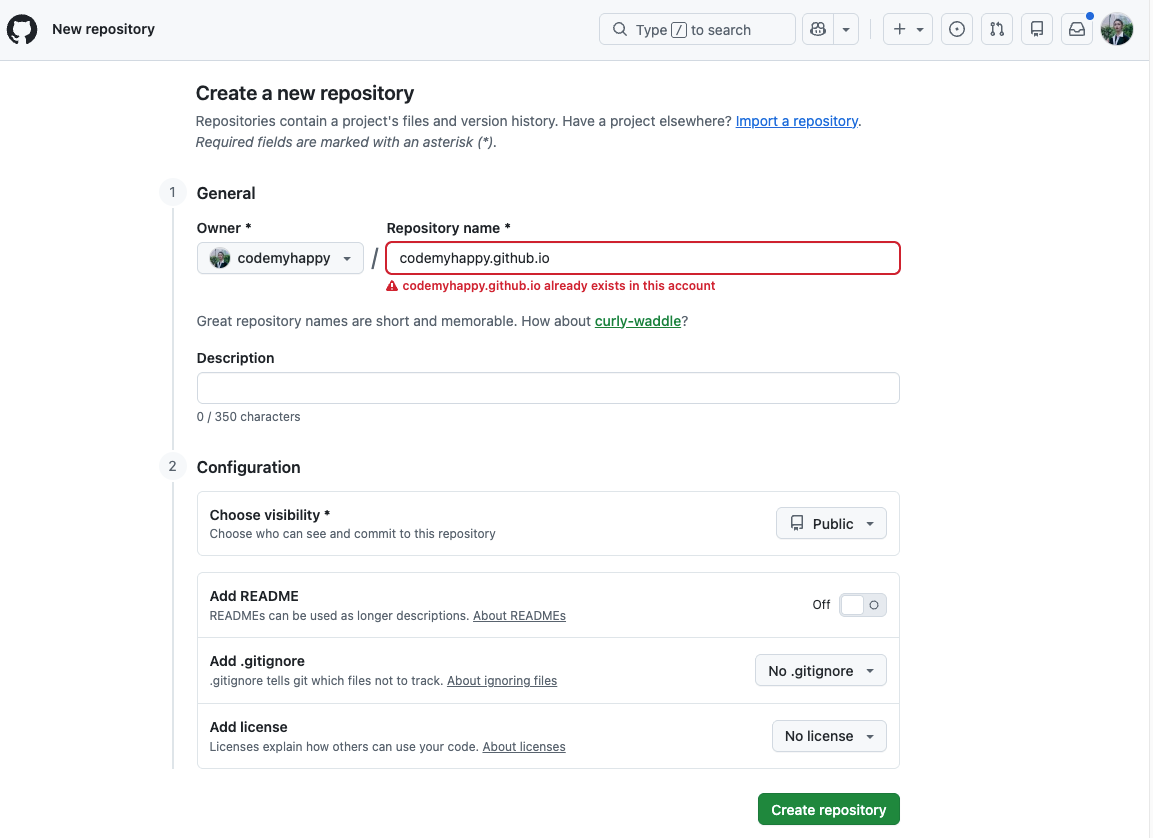Click into the Description field
The image size is (1153, 838).
548,388
